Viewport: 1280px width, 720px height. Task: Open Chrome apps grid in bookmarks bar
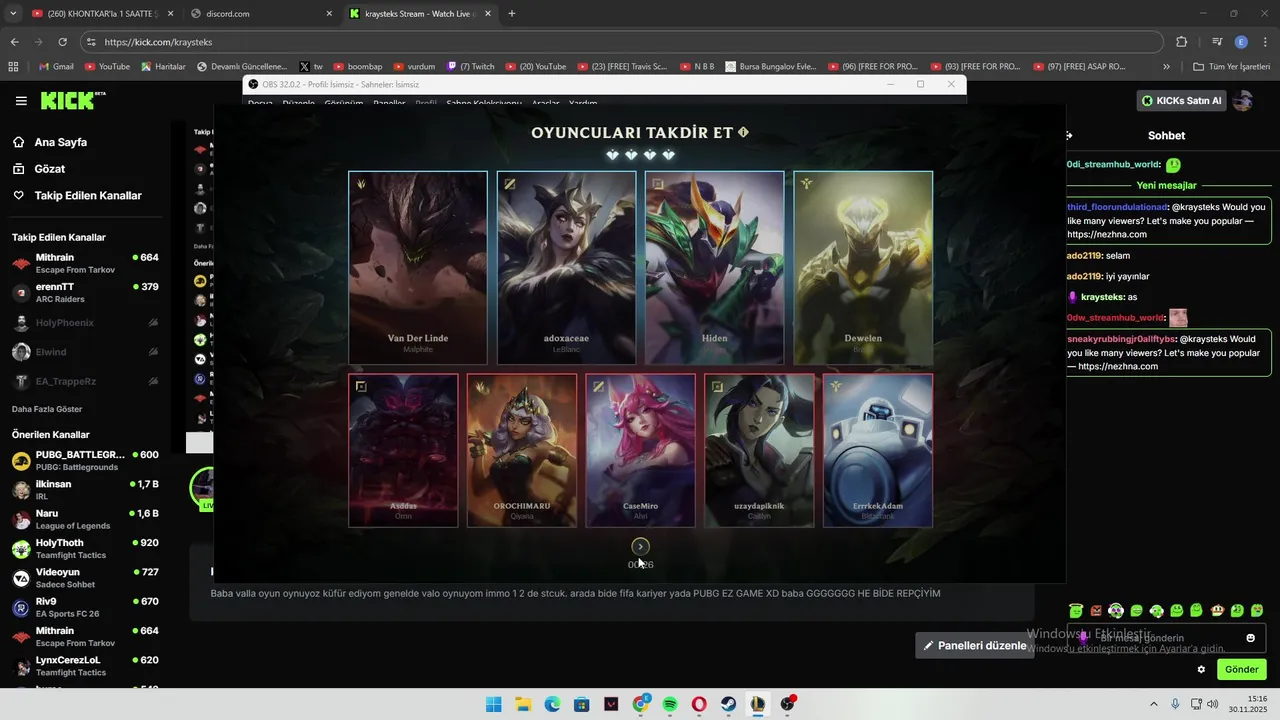(x=13, y=67)
